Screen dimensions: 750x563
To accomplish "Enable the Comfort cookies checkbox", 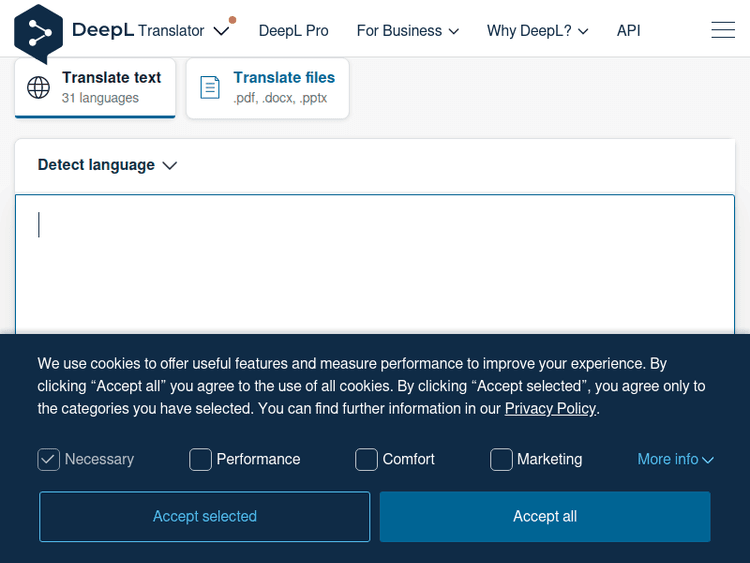I will click(367, 459).
